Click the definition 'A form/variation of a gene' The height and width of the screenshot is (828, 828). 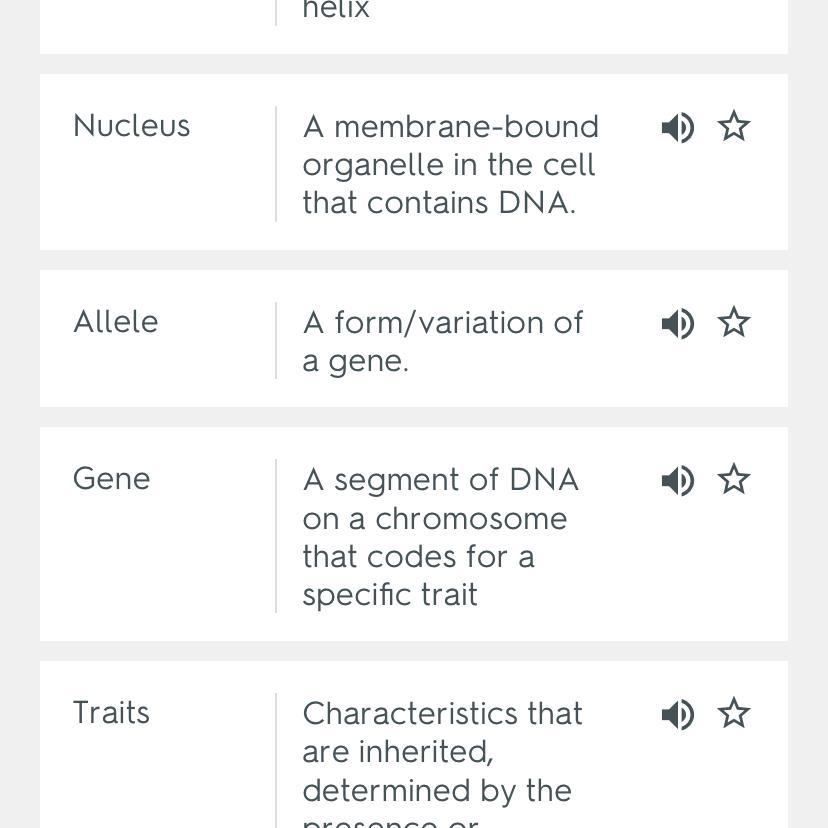442,341
